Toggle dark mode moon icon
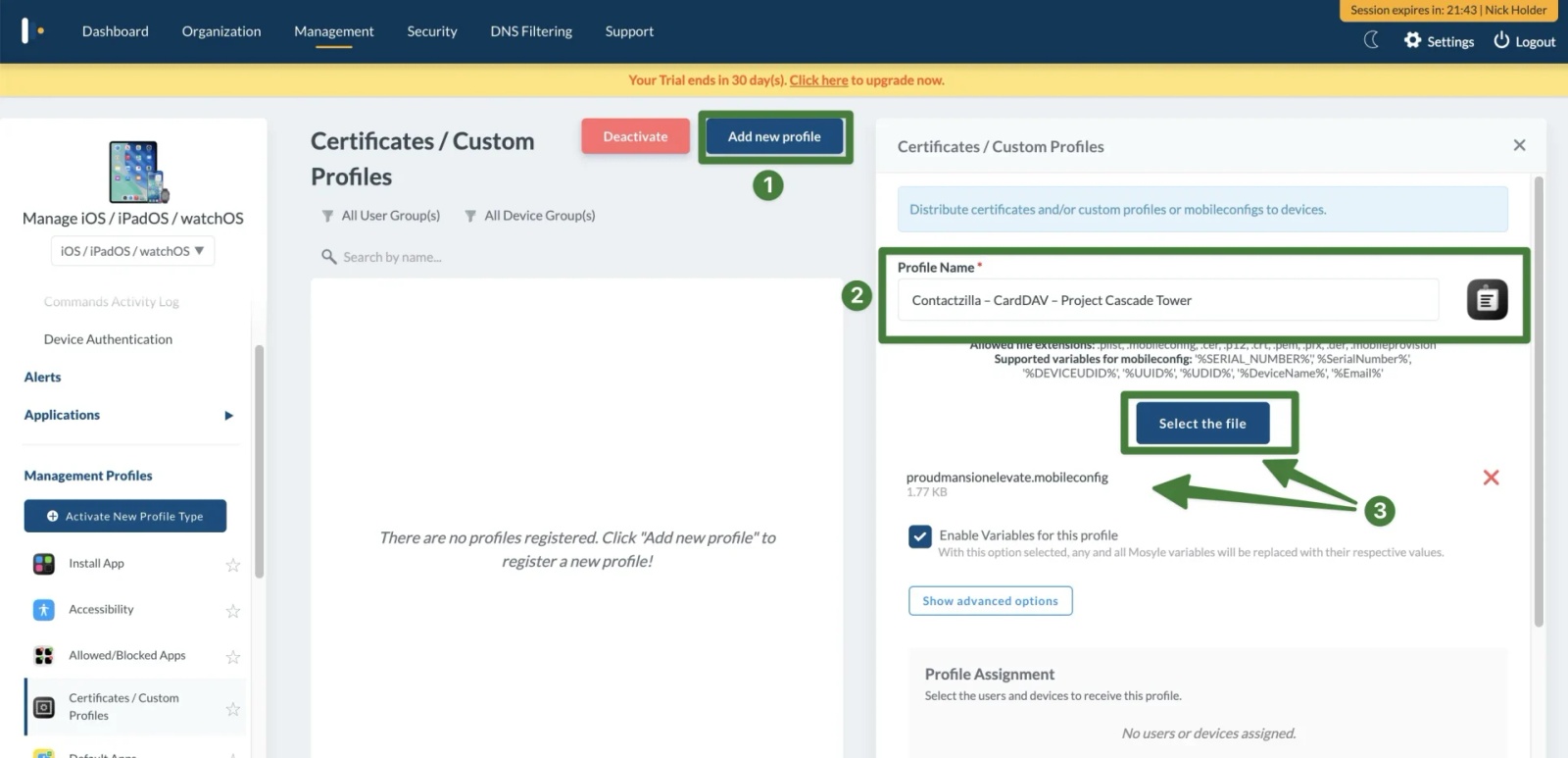Screen dimensions: 1568x758 click(x=1372, y=40)
